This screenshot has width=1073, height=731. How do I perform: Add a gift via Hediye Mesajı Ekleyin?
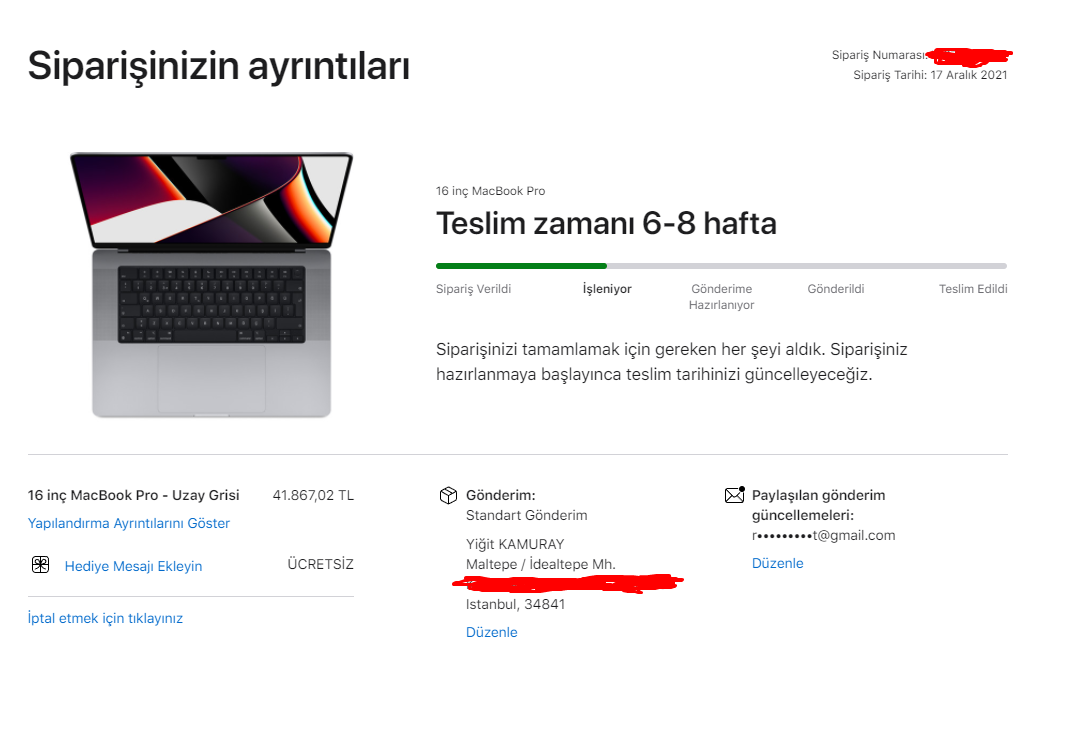coord(133,567)
